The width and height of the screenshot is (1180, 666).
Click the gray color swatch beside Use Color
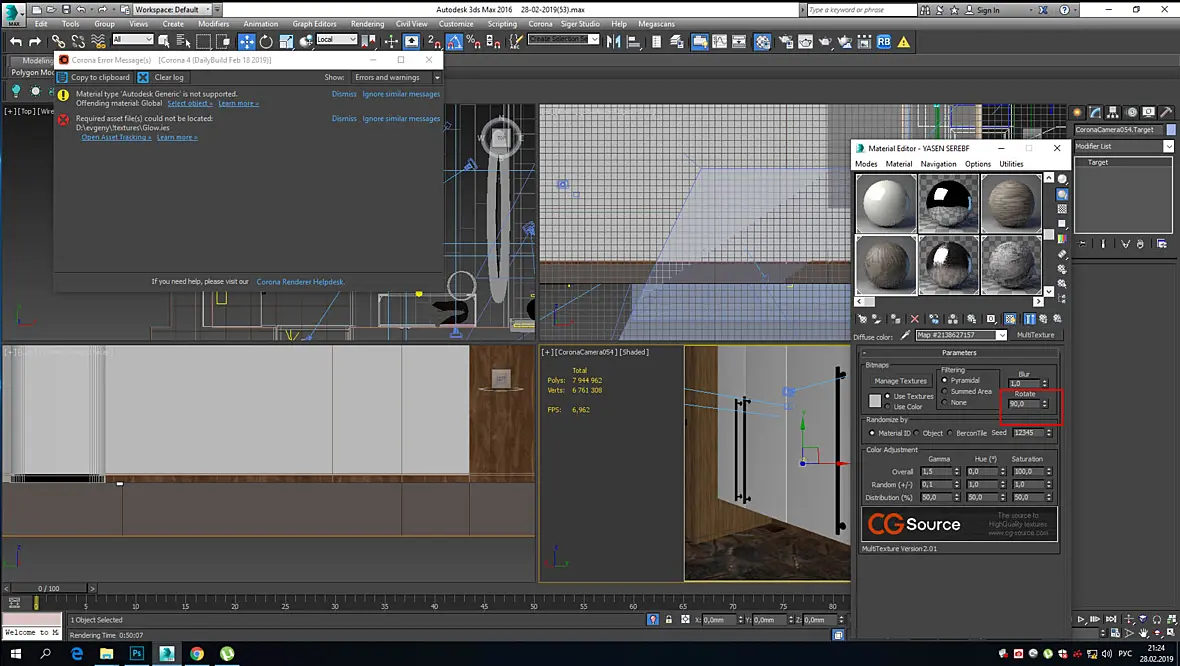tap(874, 401)
